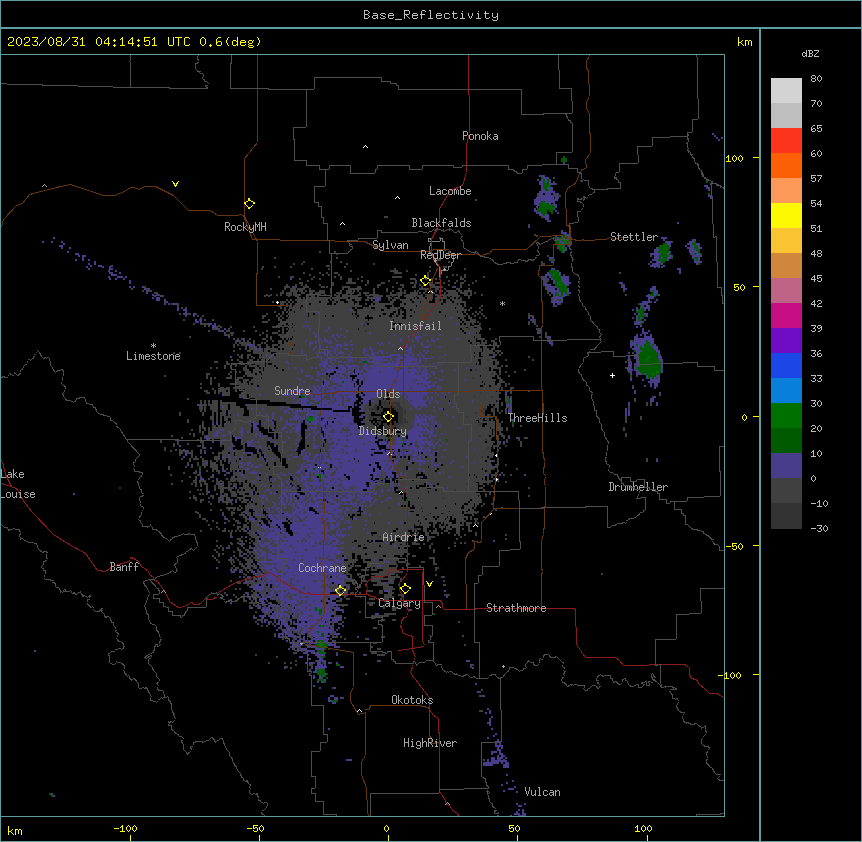This screenshot has height=842, width=862.
Task: Click the Airdrie city label
Action: (x=403, y=537)
